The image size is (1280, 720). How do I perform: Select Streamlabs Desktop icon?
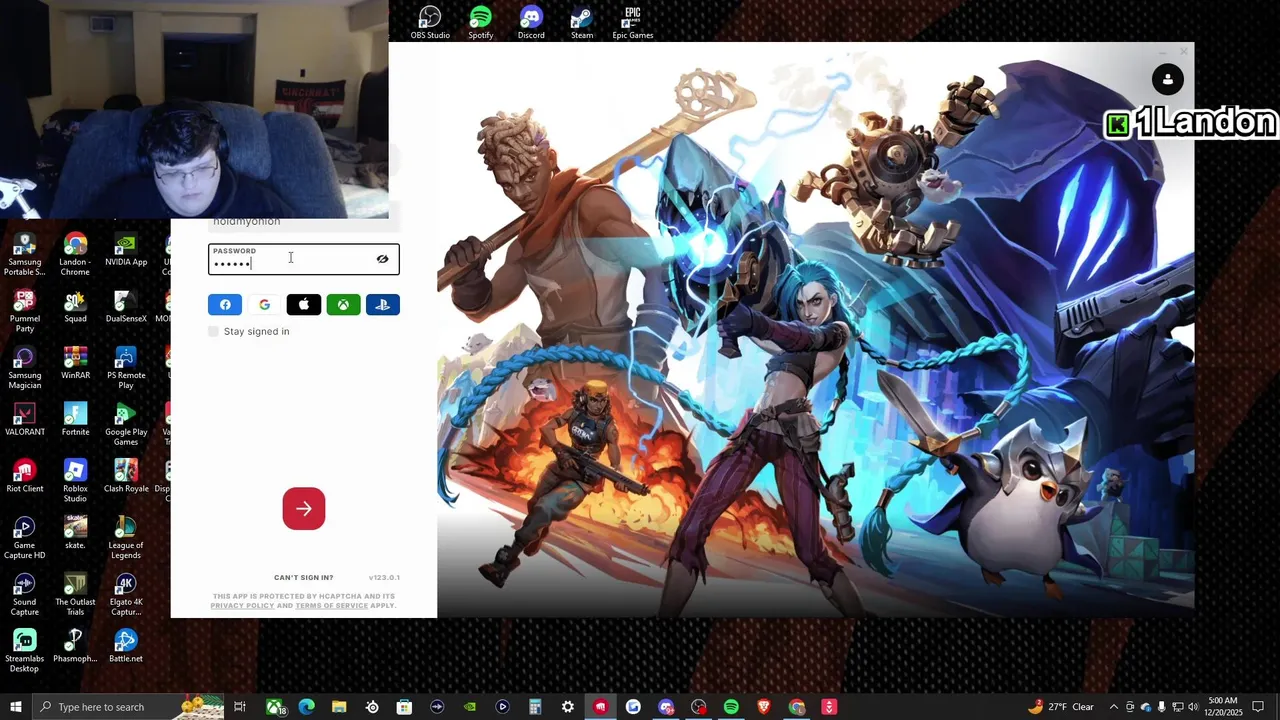coord(25,652)
